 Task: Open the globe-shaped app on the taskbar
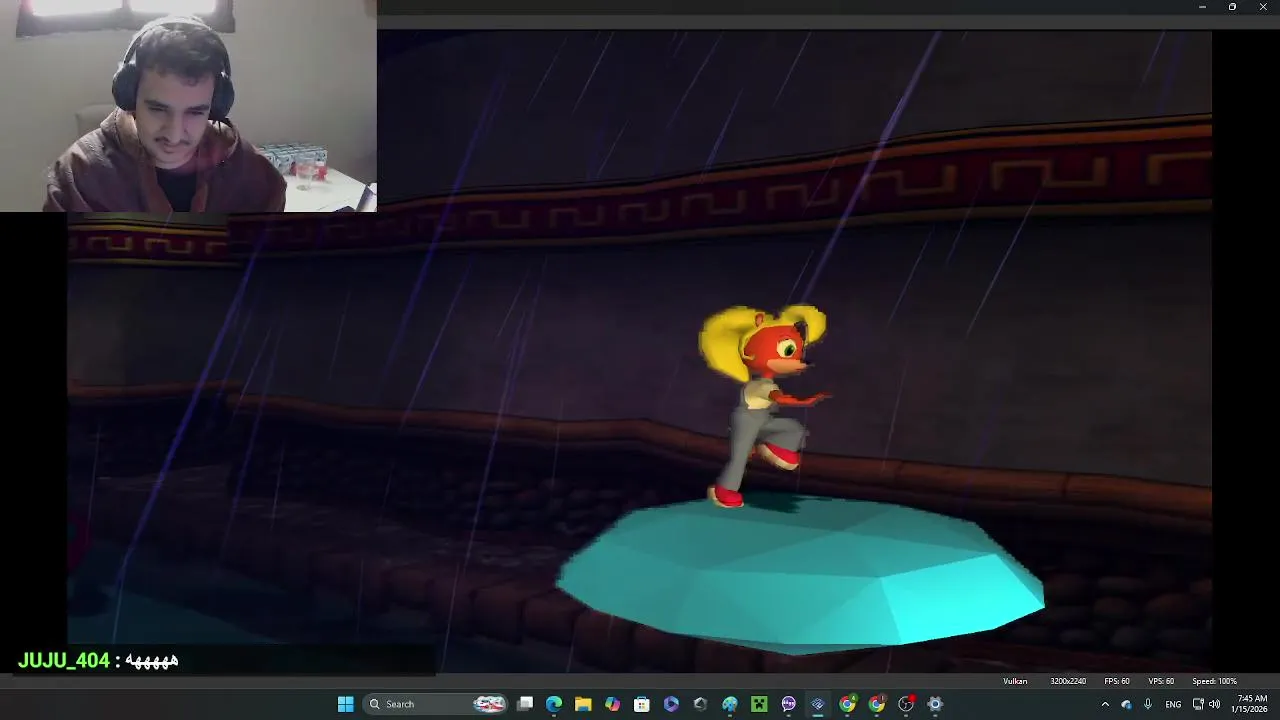point(730,704)
